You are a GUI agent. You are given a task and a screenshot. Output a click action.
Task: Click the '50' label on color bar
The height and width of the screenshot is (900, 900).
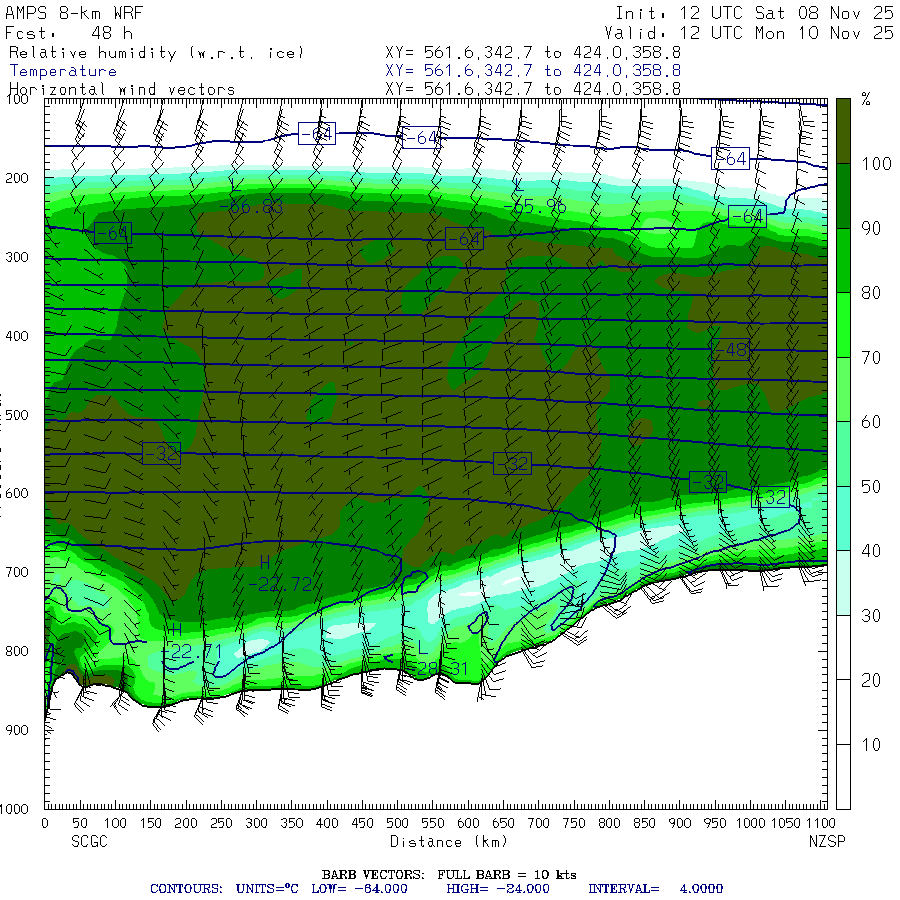point(871,487)
